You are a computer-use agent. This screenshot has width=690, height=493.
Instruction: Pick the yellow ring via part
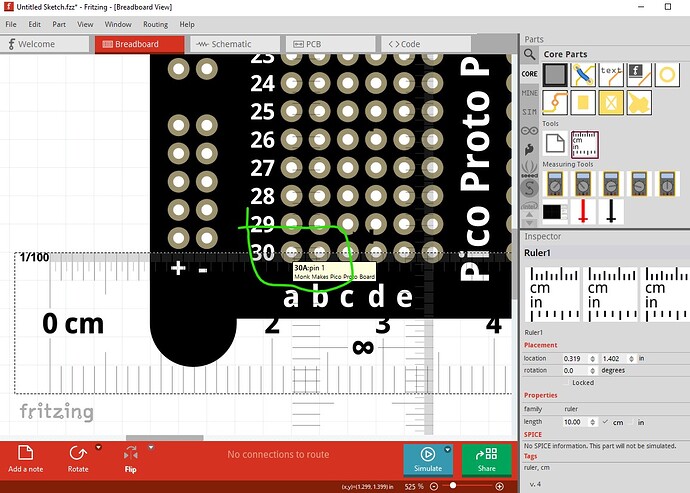click(668, 74)
